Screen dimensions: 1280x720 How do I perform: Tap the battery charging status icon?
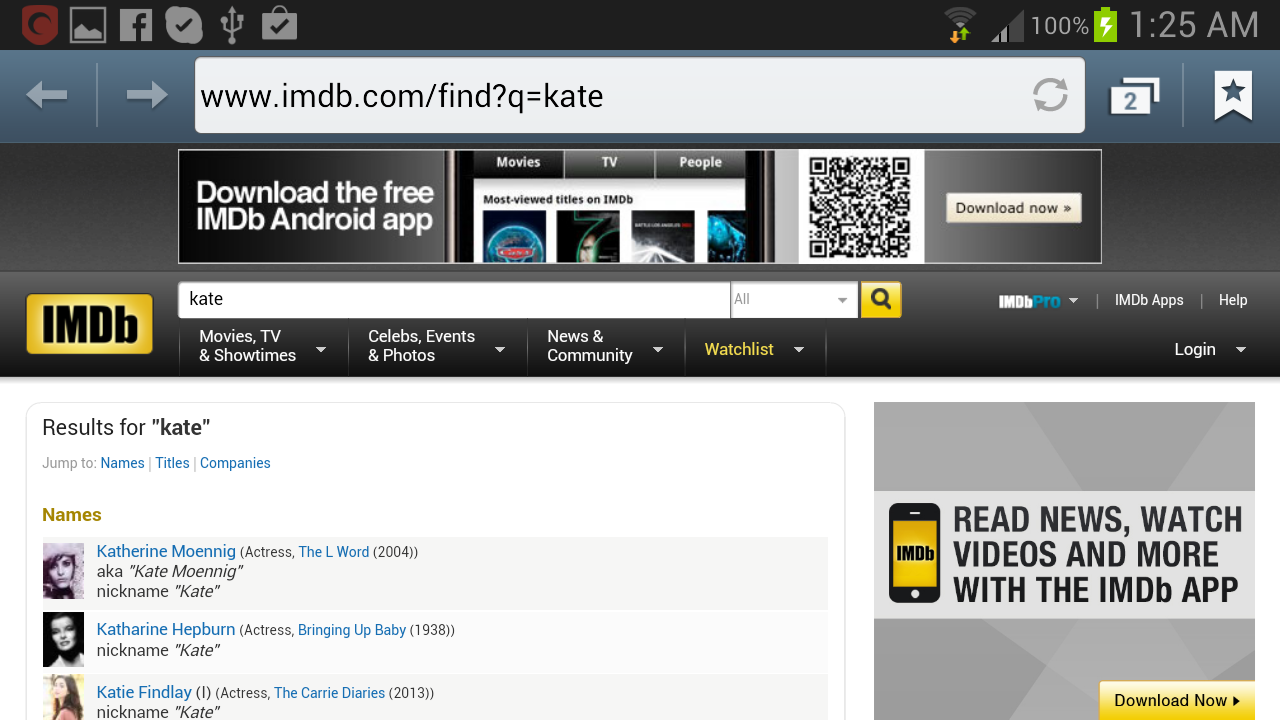click(1105, 25)
